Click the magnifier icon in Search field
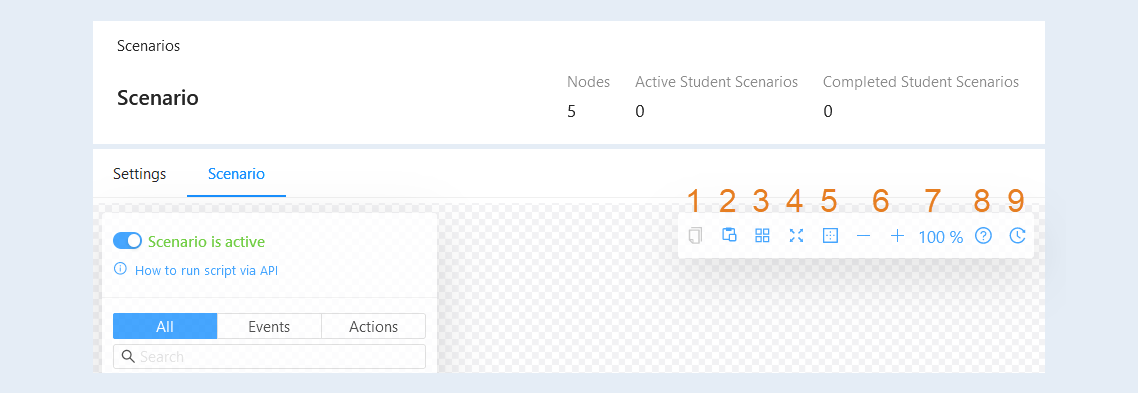This screenshot has width=1138, height=393. (x=128, y=357)
